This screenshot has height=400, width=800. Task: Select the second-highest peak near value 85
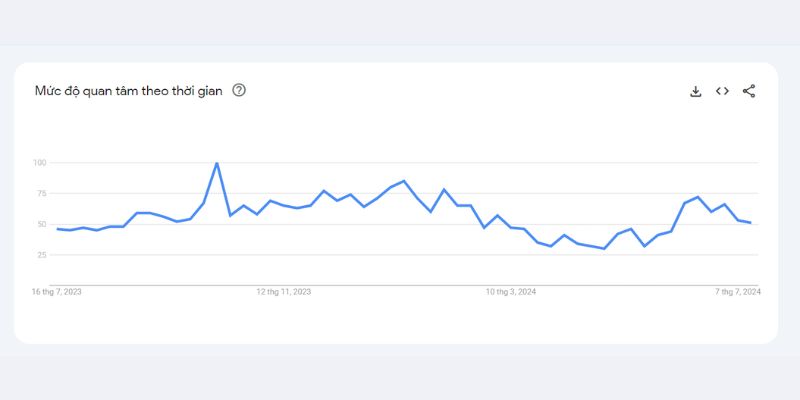pos(404,181)
